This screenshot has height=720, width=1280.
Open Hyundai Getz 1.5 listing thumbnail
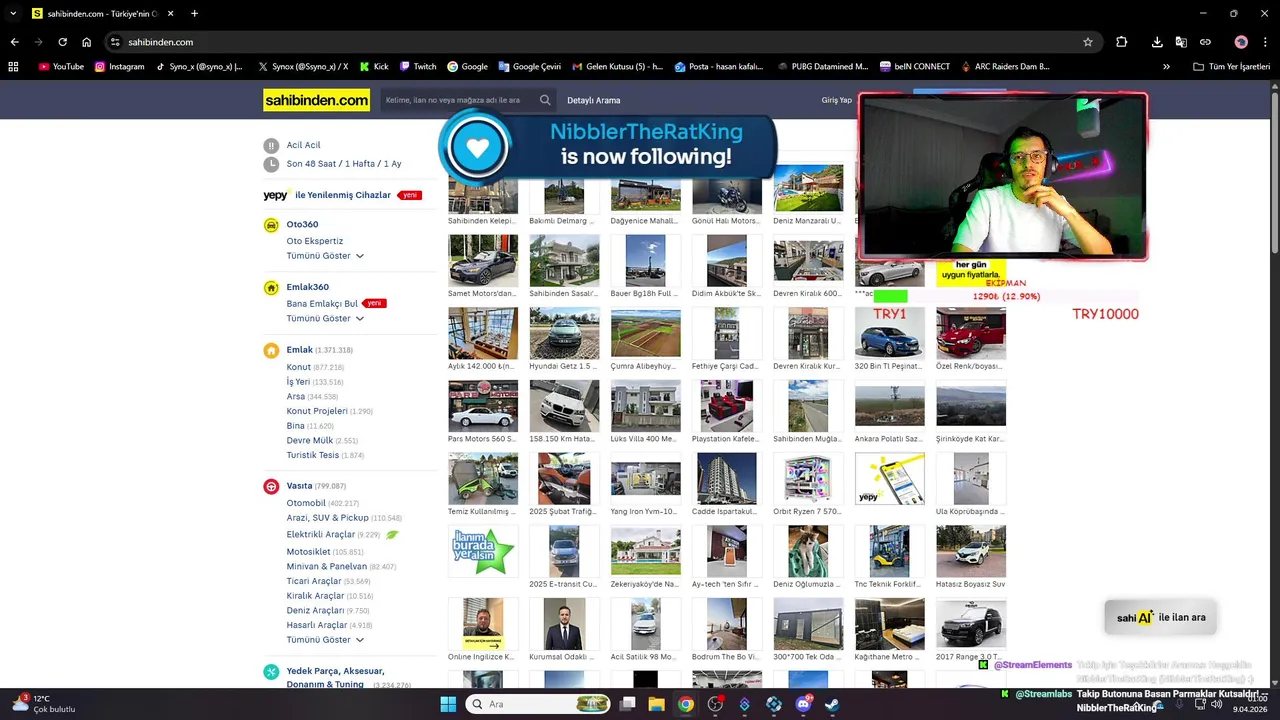tap(564, 333)
